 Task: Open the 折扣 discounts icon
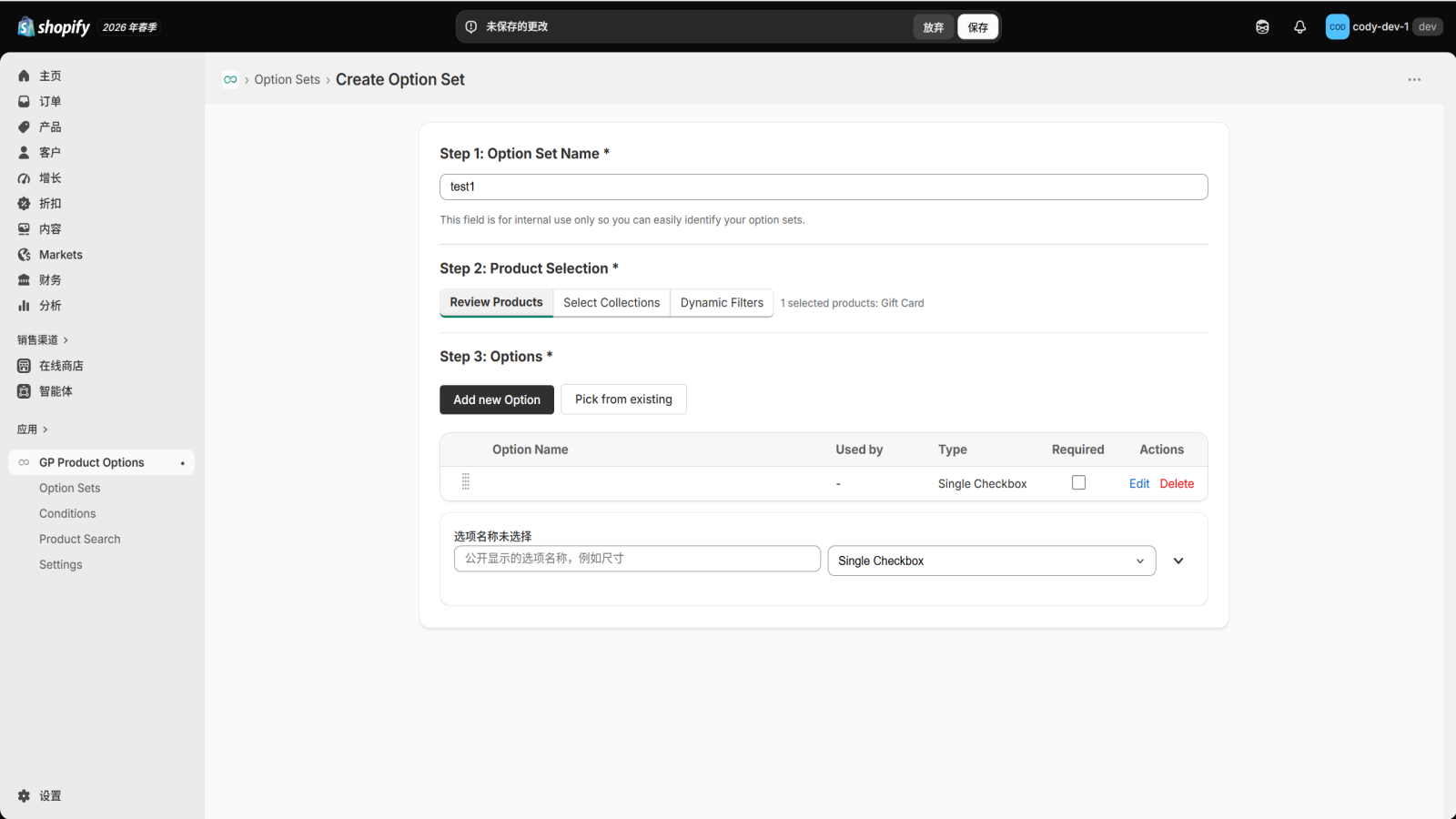[x=25, y=204]
